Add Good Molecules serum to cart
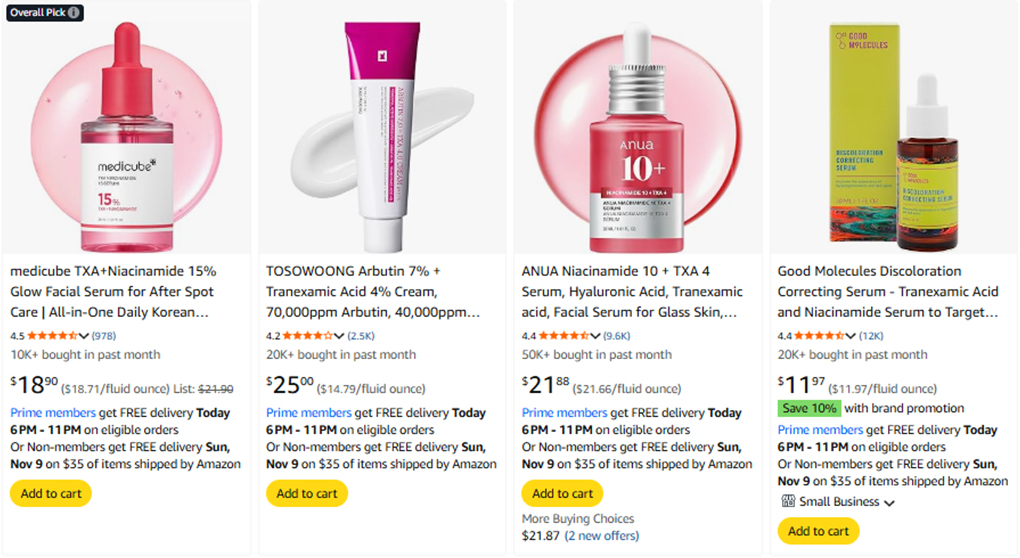Screen dimensions: 1020x558 (x=819, y=531)
